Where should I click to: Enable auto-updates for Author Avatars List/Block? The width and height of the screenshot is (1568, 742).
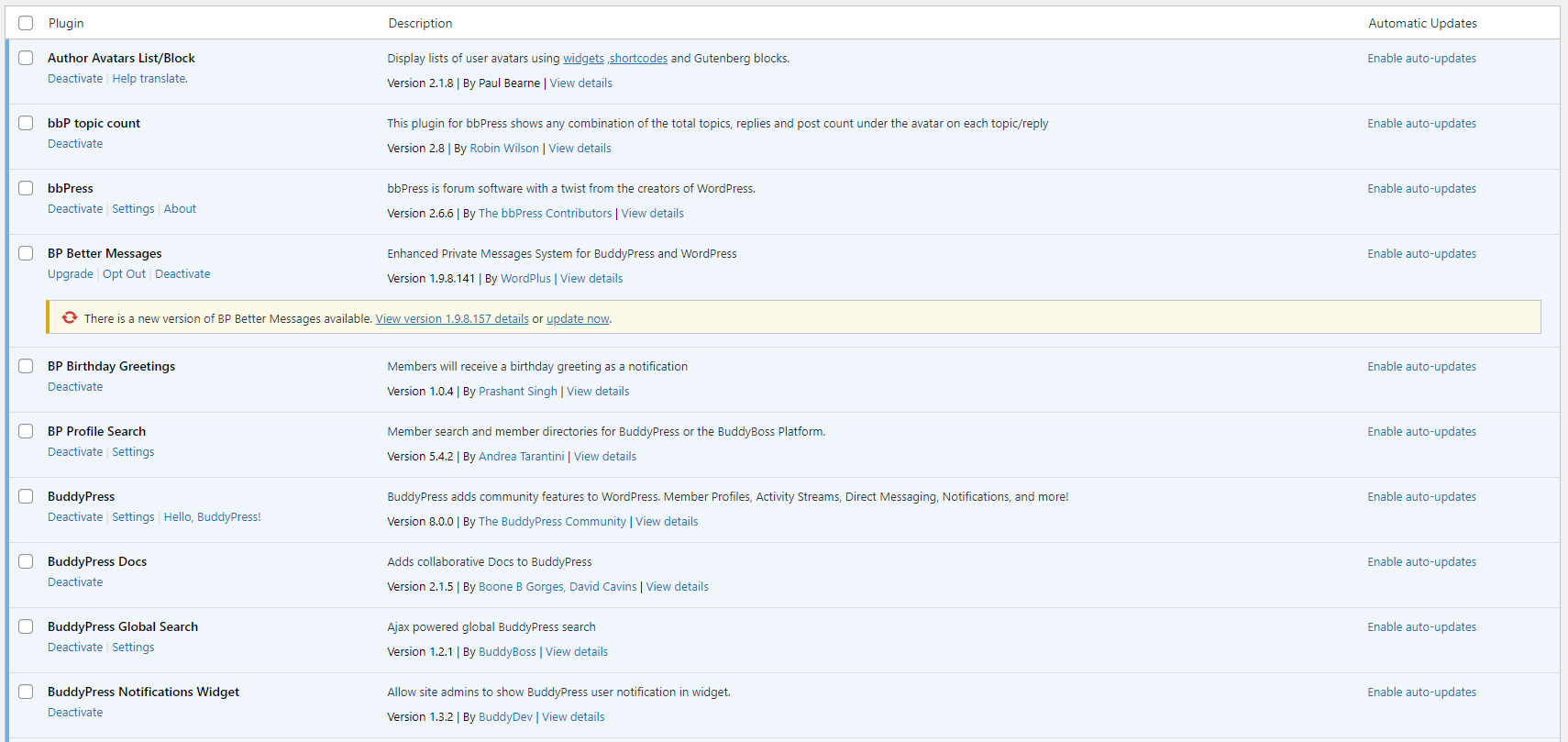(x=1421, y=59)
